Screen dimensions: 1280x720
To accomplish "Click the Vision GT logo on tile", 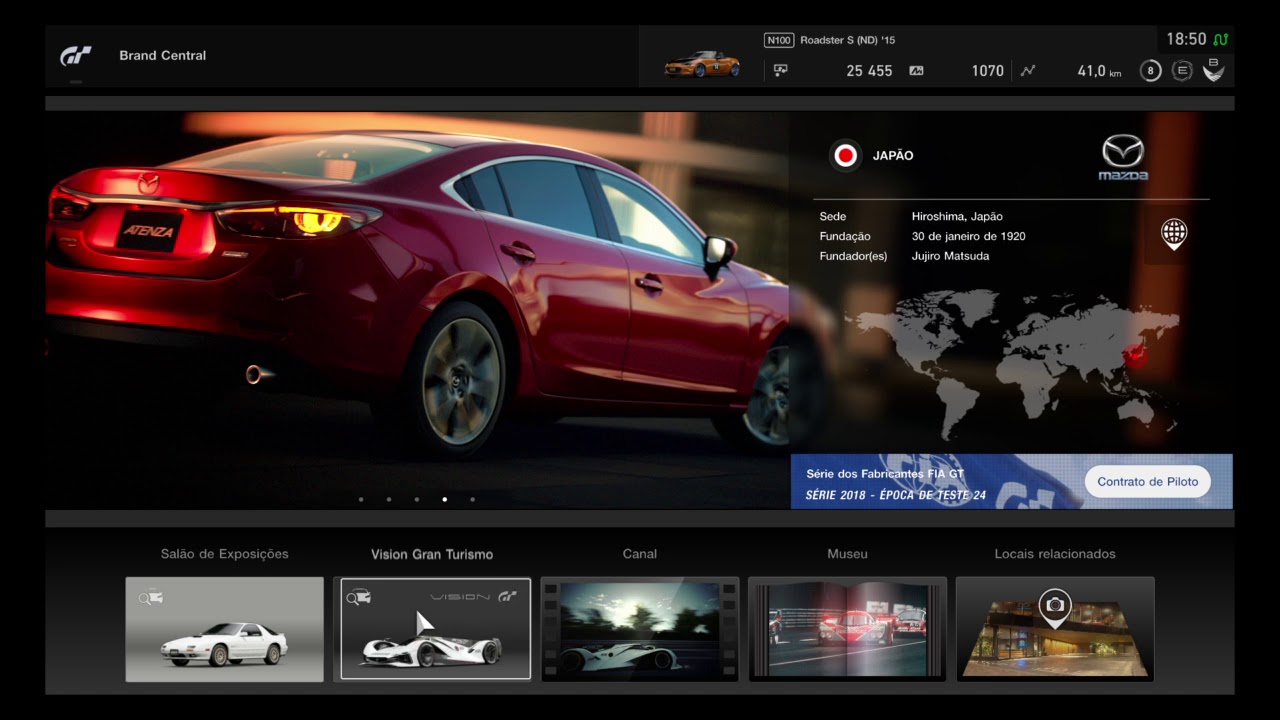I will pos(473,597).
